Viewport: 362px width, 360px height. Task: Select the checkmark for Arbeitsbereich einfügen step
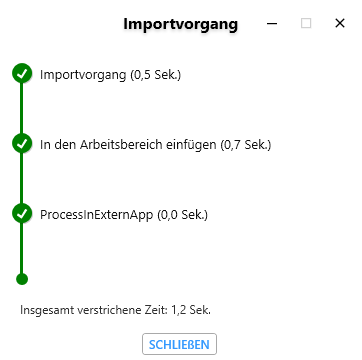22,143
